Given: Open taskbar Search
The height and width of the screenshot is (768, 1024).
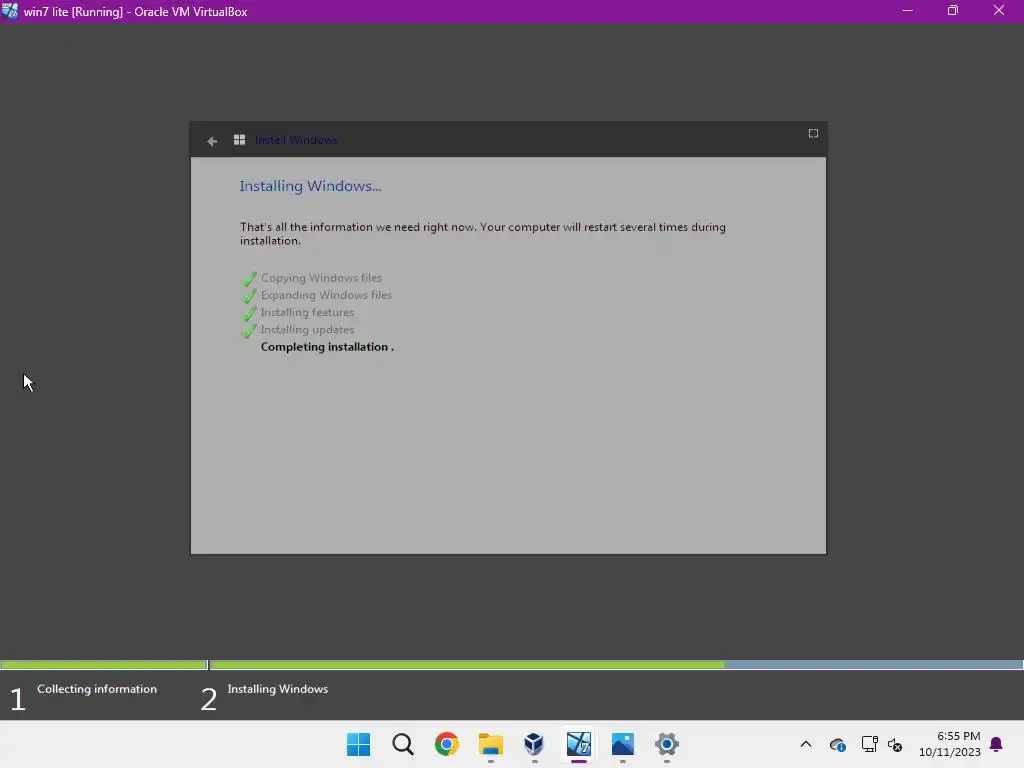Looking at the screenshot, I should pyautogui.click(x=403, y=744).
